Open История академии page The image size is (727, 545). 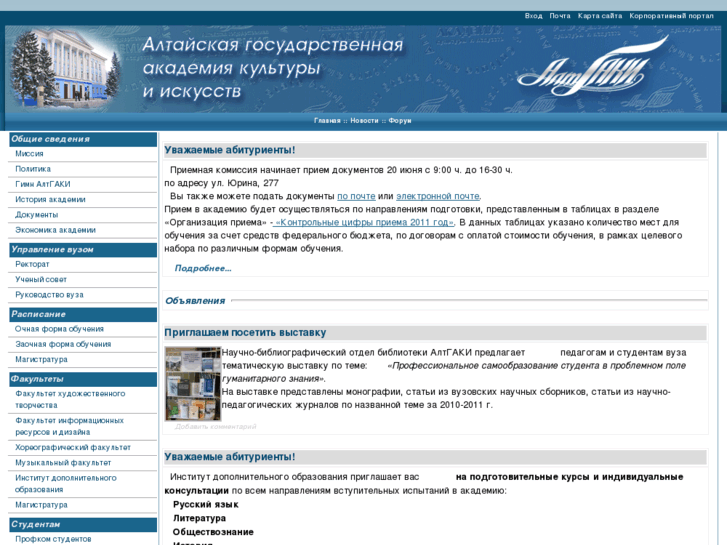click(x=50, y=199)
